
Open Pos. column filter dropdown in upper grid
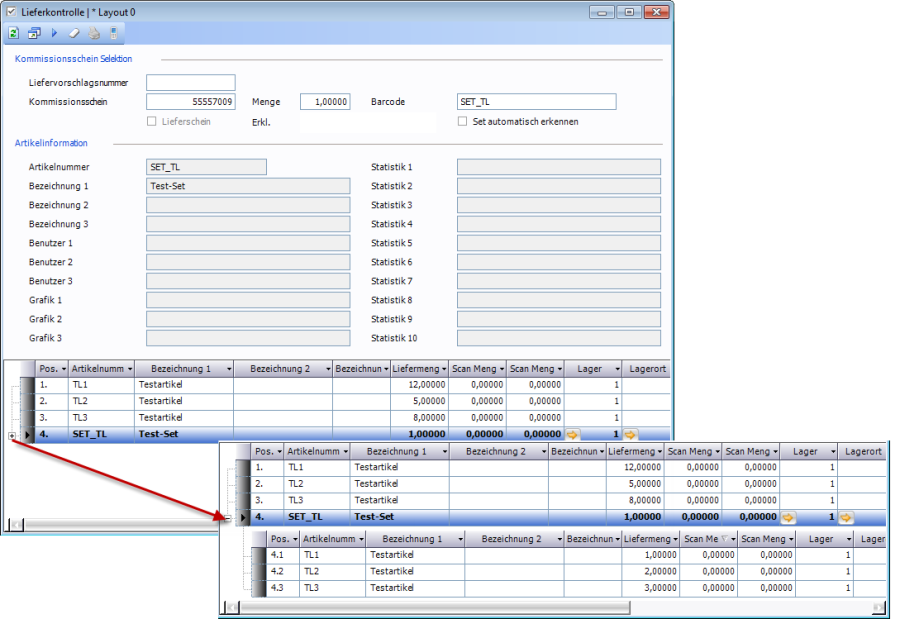(x=63, y=369)
